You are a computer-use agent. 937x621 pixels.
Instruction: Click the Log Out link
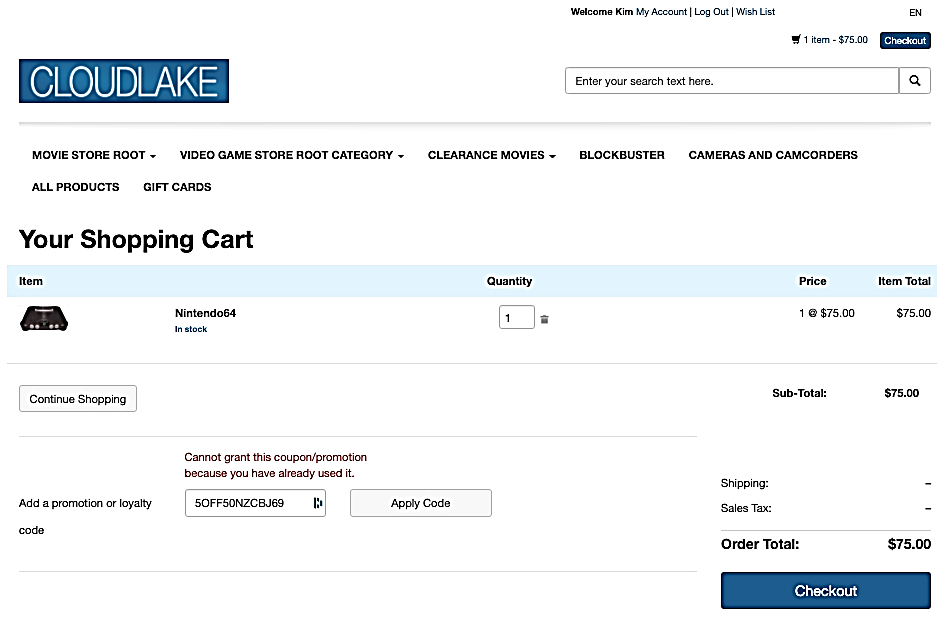(x=711, y=12)
